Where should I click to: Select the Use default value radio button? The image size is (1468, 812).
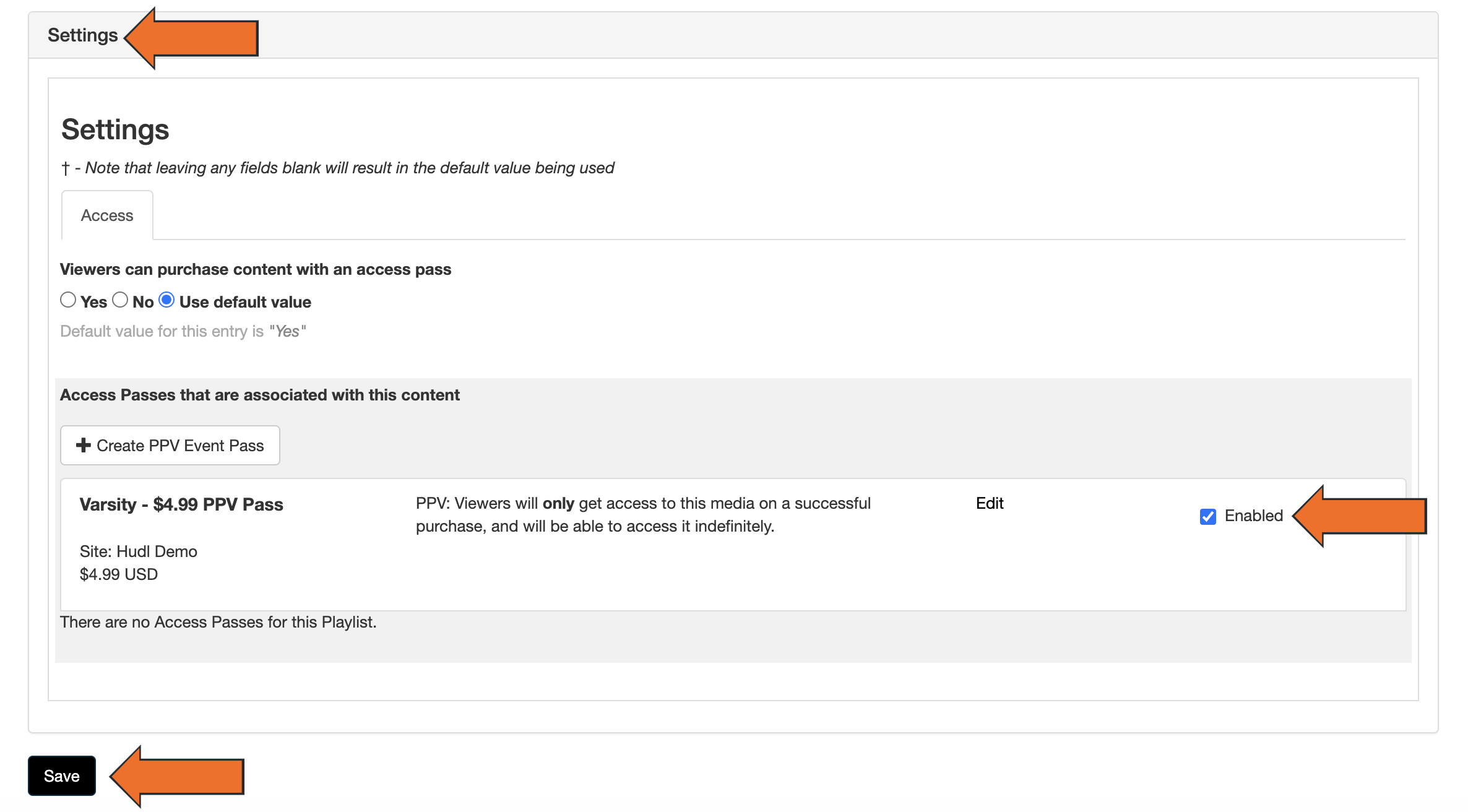click(x=167, y=301)
